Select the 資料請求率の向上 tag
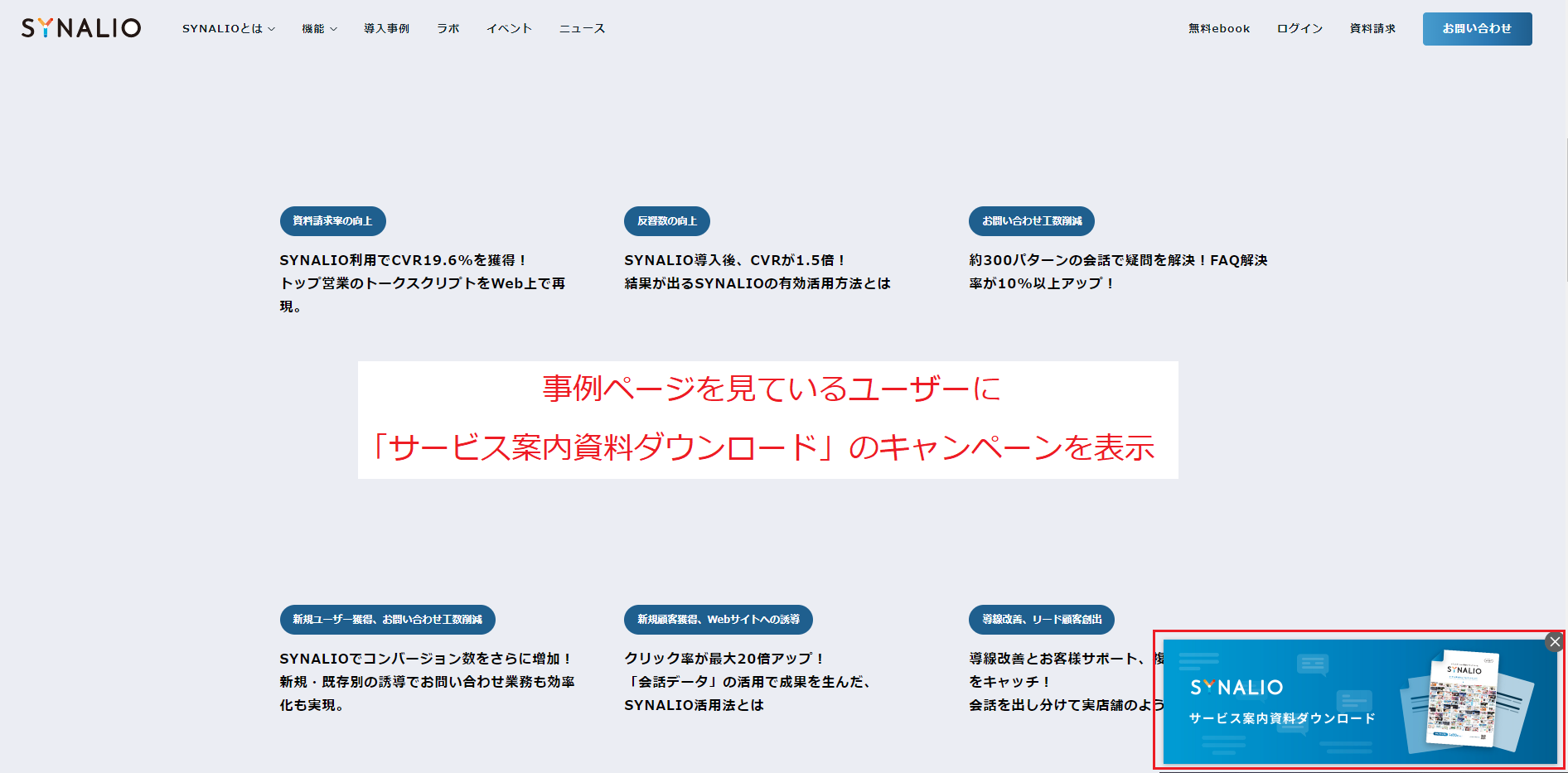The height and width of the screenshot is (773, 1568). click(x=332, y=221)
